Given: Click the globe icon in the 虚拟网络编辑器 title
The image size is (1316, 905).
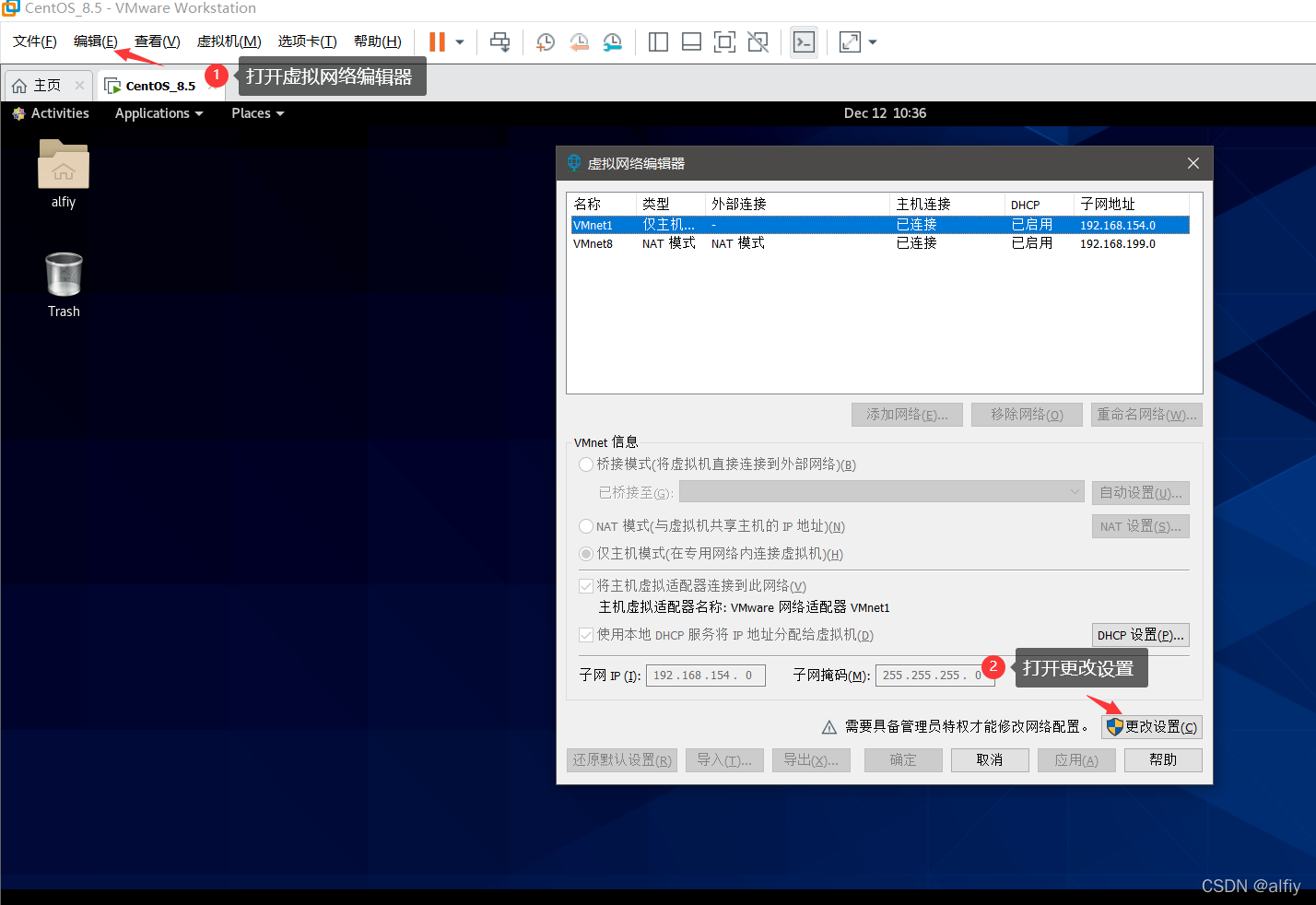Looking at the screenshot, I should 574,162.
